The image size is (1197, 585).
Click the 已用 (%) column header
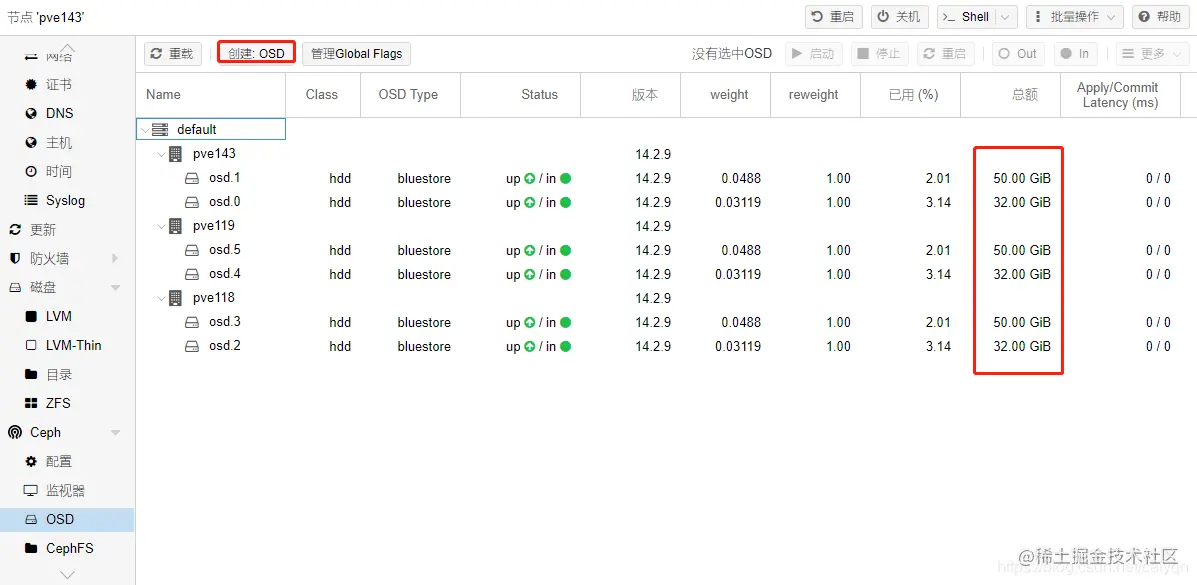tap(910, 95)
